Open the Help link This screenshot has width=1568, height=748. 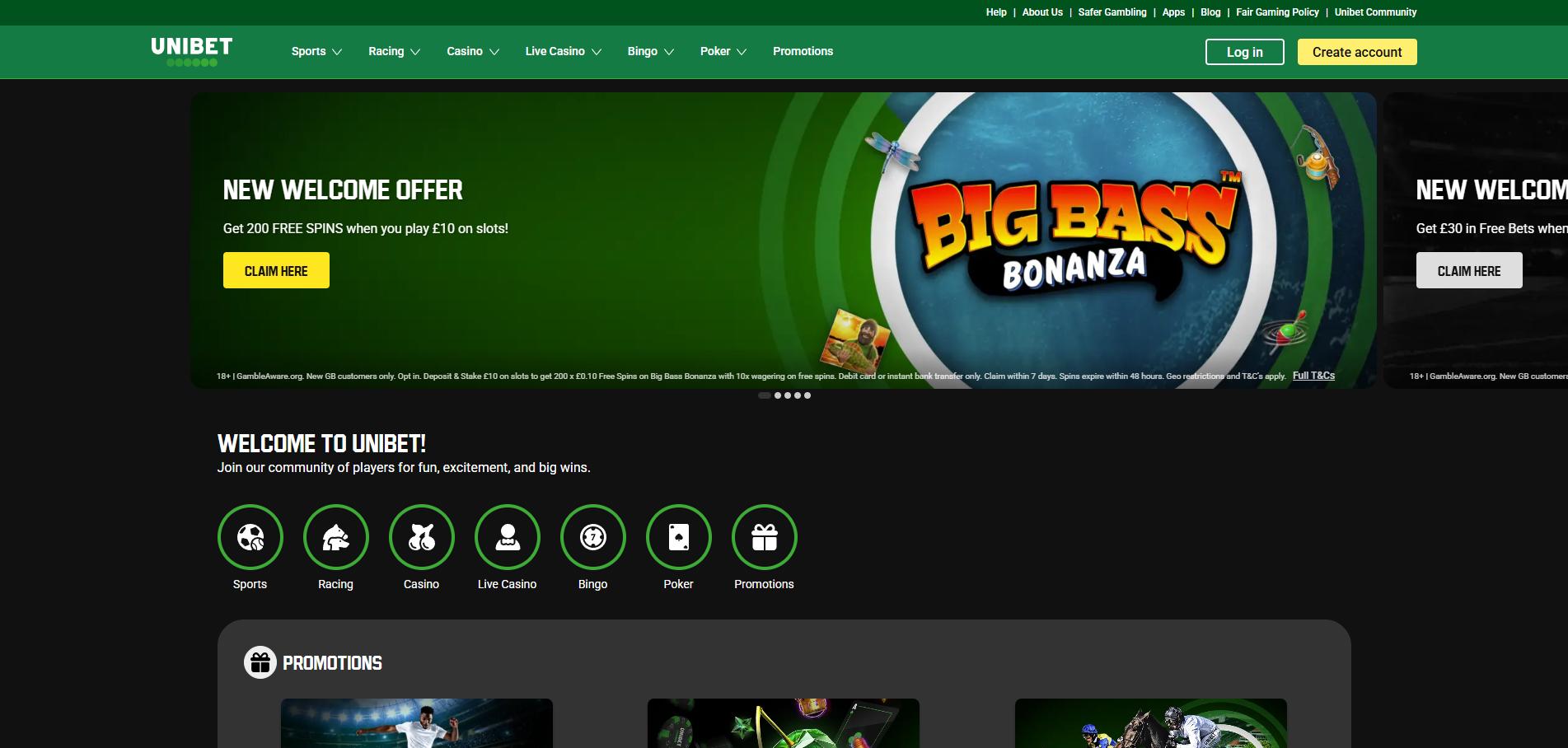click(x=996, y=12)
